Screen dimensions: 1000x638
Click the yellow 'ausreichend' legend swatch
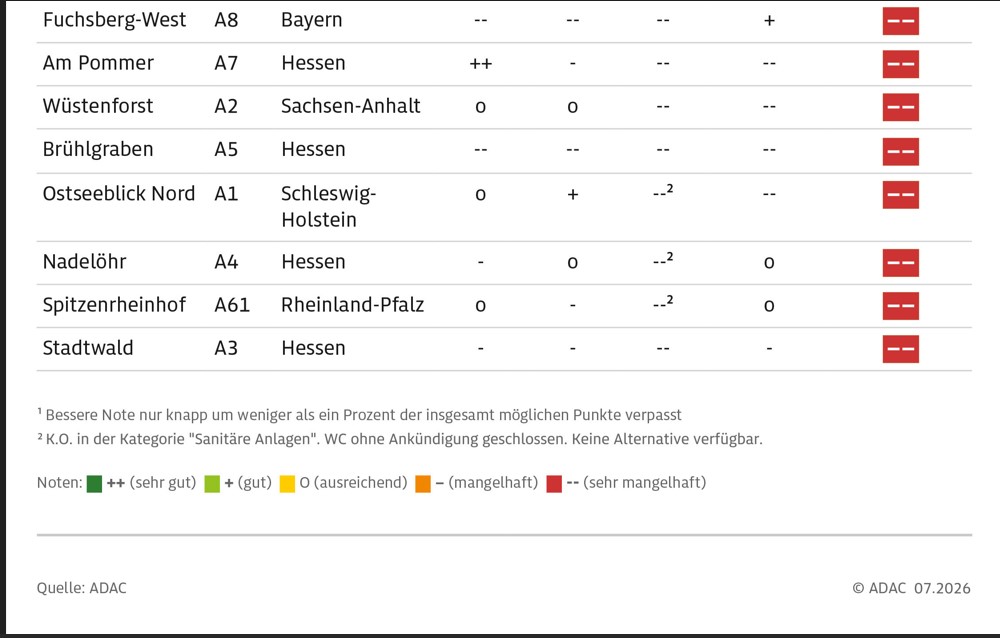pos(288,484)
